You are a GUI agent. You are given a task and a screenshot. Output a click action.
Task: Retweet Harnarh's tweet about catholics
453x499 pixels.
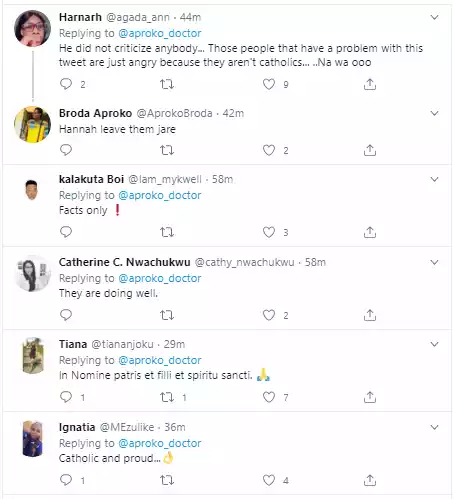click(167, 84)
